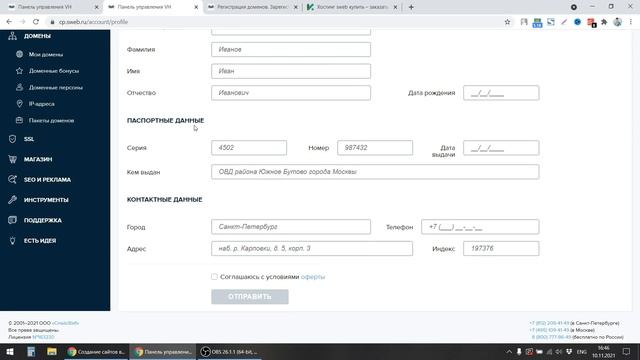Open the Chrome extensions puzzle icon
This screenshot has height=360, width=640.
[x=604, y=22]
